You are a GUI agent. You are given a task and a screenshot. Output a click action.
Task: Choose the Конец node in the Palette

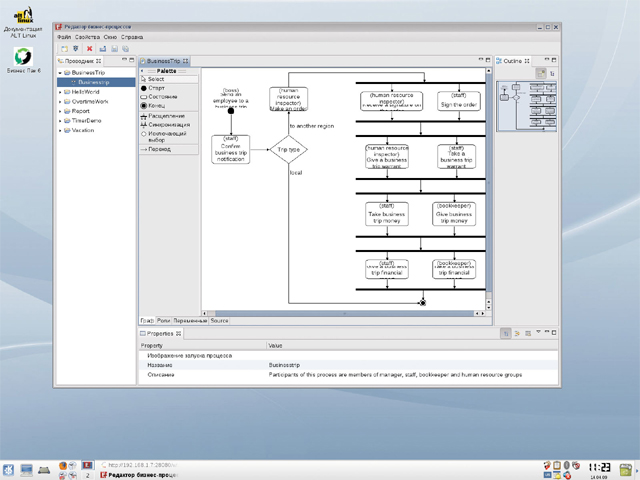point(169,106)
